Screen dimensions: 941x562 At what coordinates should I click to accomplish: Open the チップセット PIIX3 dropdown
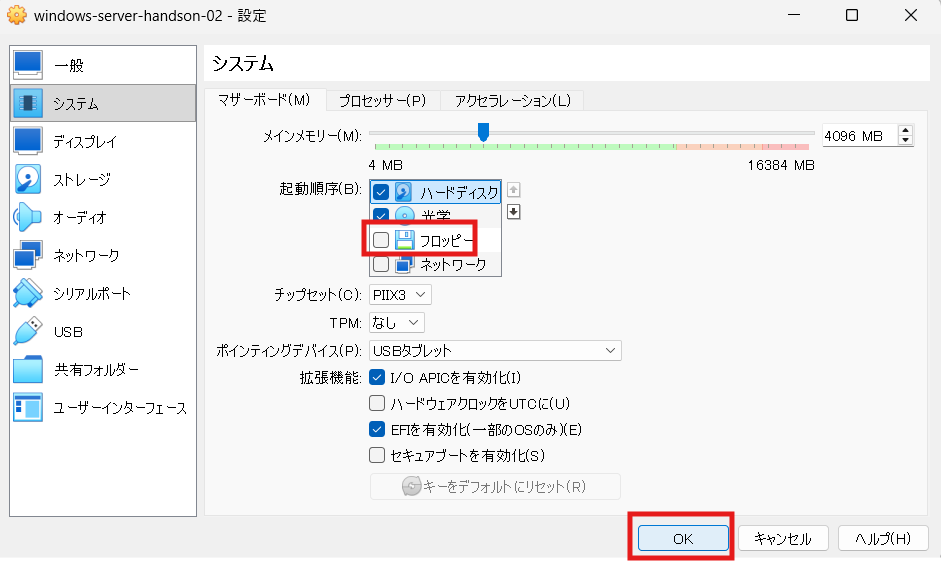pyautogui.click(x=400, y=295)
